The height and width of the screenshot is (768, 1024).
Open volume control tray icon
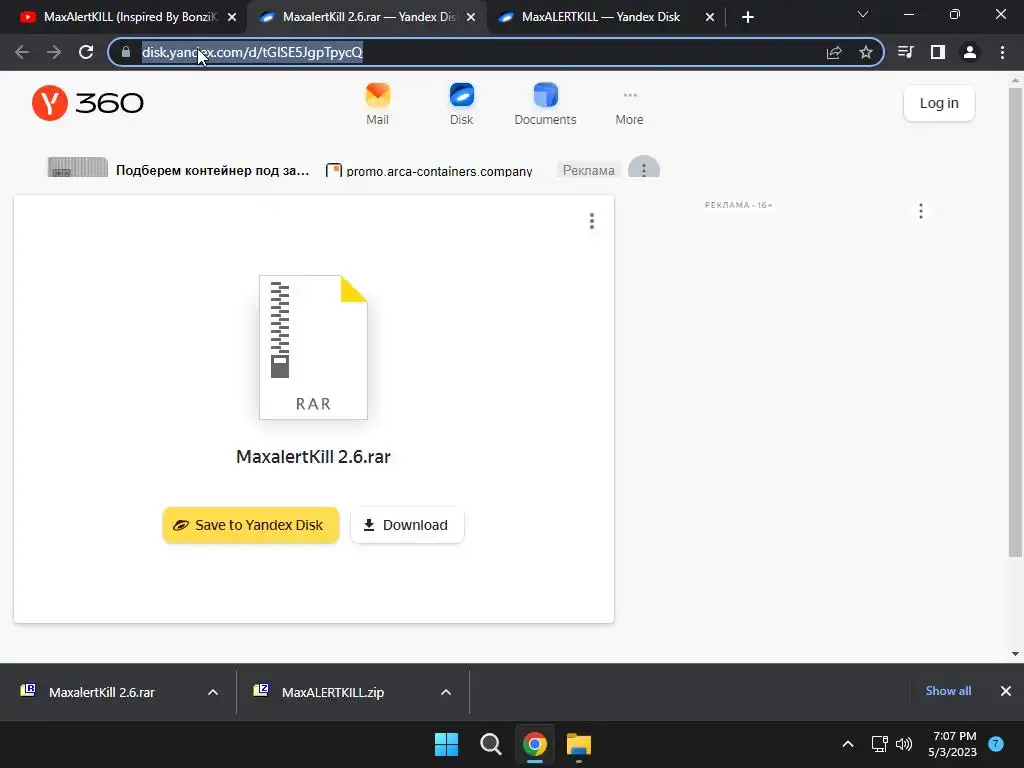pos(904,744)
